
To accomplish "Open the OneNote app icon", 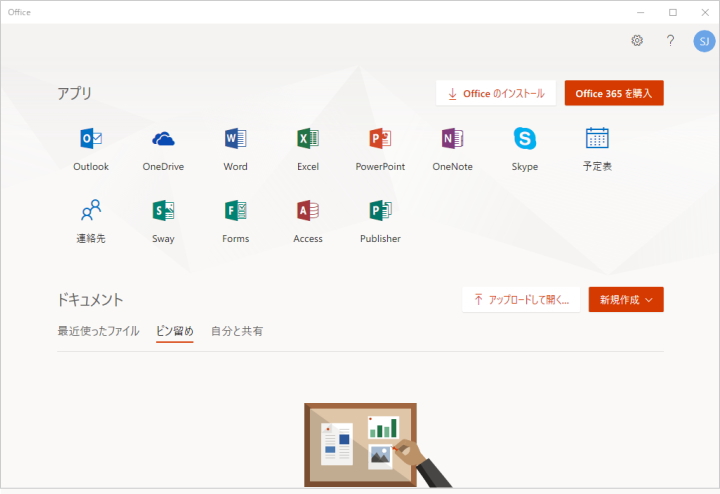I will click(x=452, y=138).
